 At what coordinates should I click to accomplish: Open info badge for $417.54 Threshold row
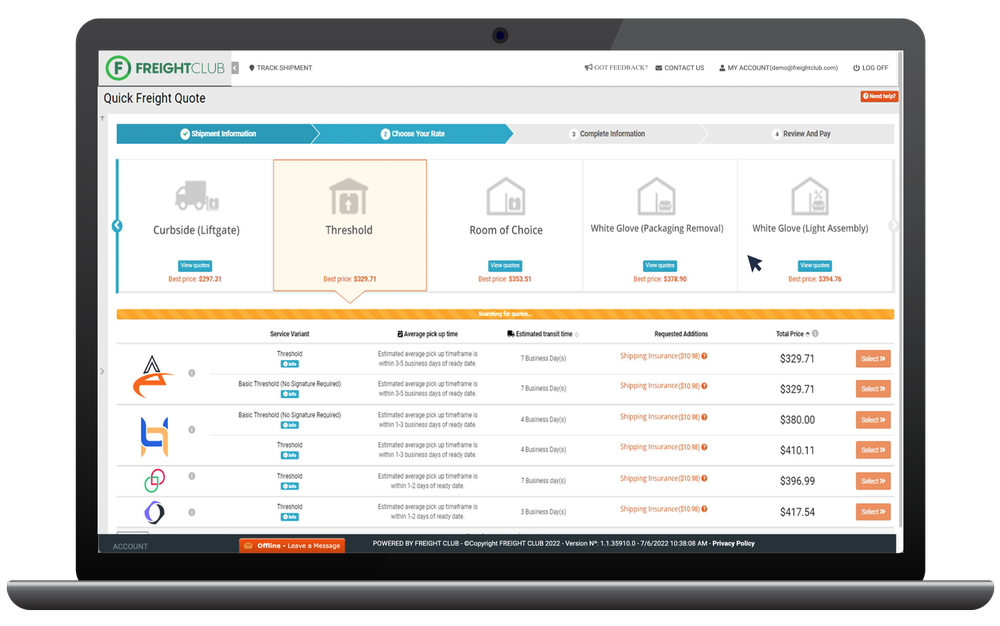point(290,517)
